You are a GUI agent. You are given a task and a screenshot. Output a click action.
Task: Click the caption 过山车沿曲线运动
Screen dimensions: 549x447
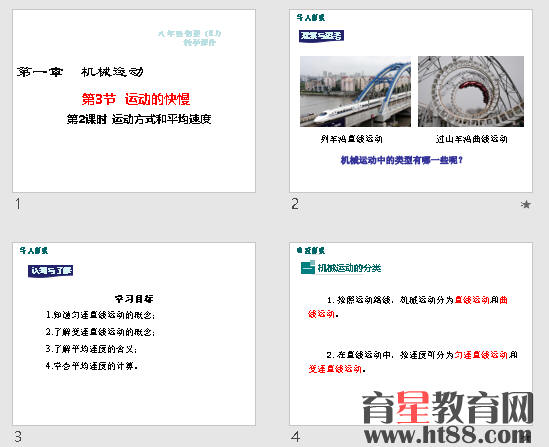(472, 139)
